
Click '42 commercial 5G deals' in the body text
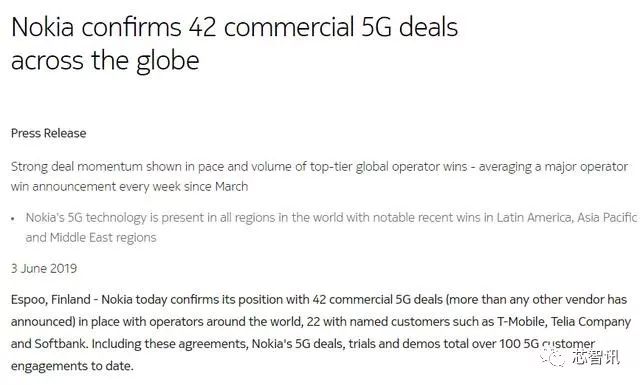378,300
